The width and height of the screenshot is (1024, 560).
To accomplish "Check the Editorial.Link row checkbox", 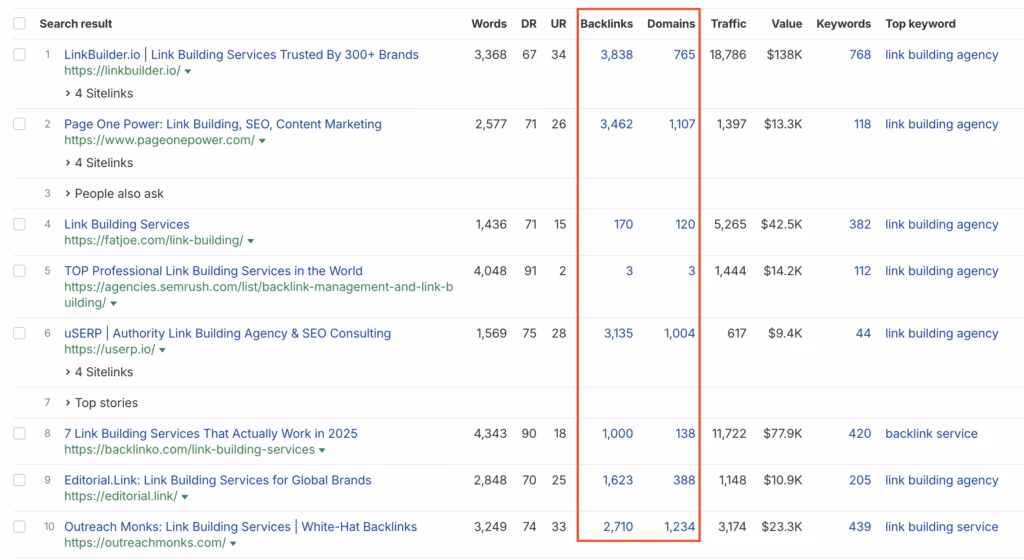I will (x=20, y=480).
